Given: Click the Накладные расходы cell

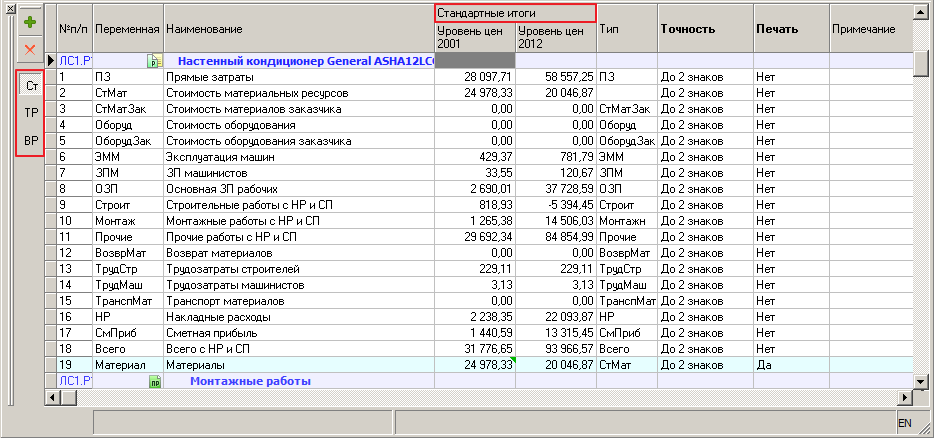Looking at the screenshot, I should point(298,317).
